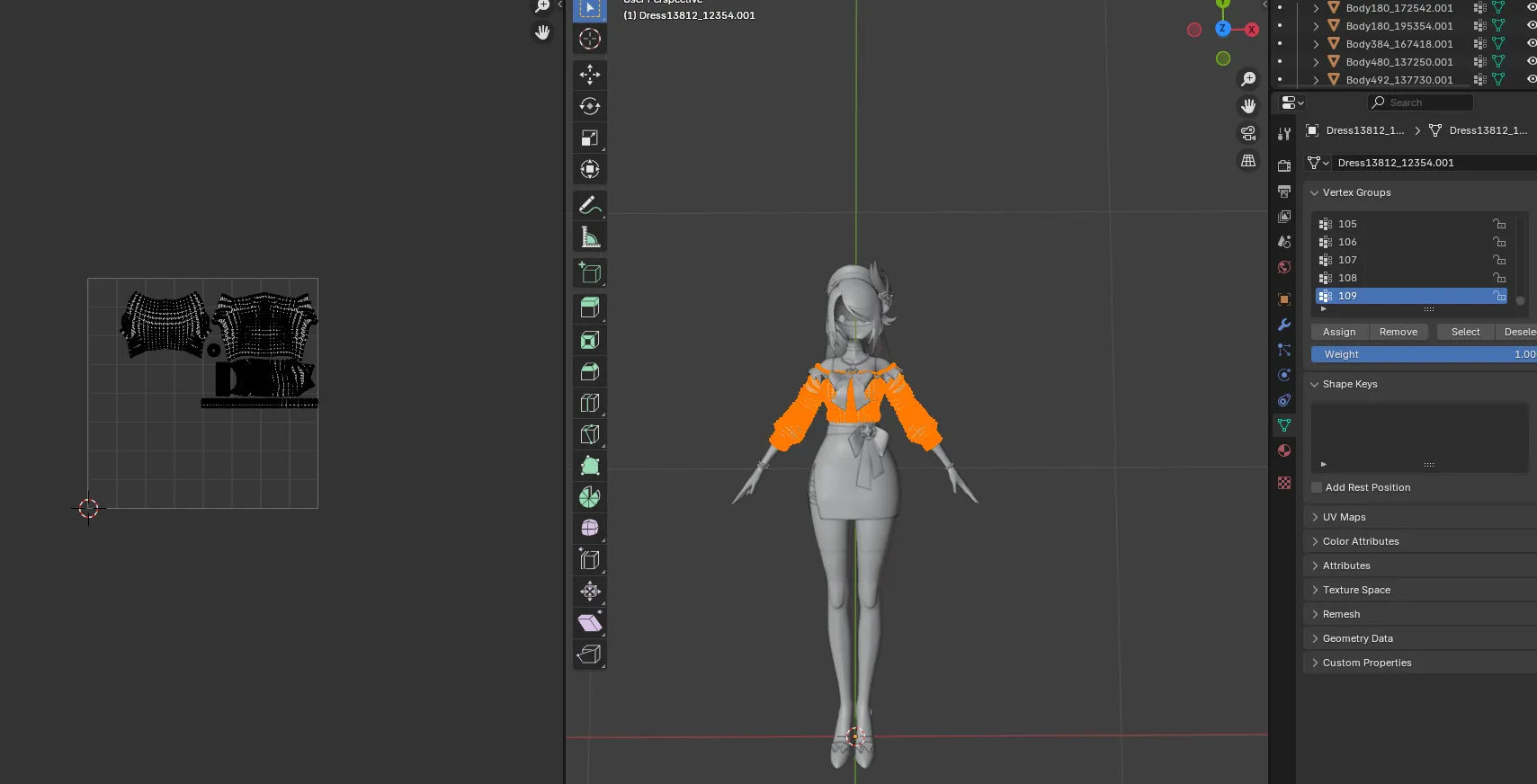This screenshot has width=1537, height=784.
Task: Switch perspective/orthographic with the grid gizmo
Action: coord(1248,161)
